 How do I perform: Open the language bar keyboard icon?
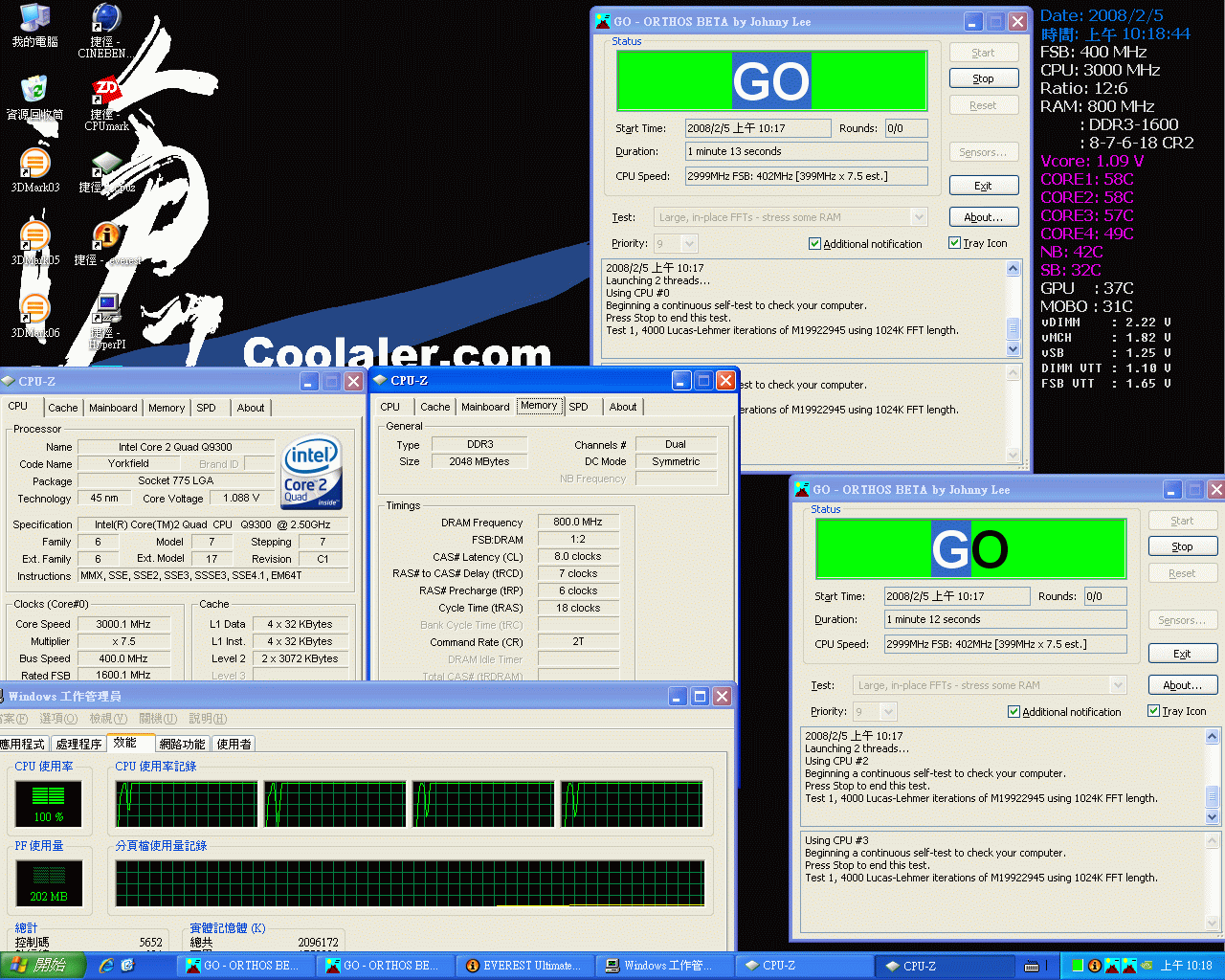(x=1032, y=966)
